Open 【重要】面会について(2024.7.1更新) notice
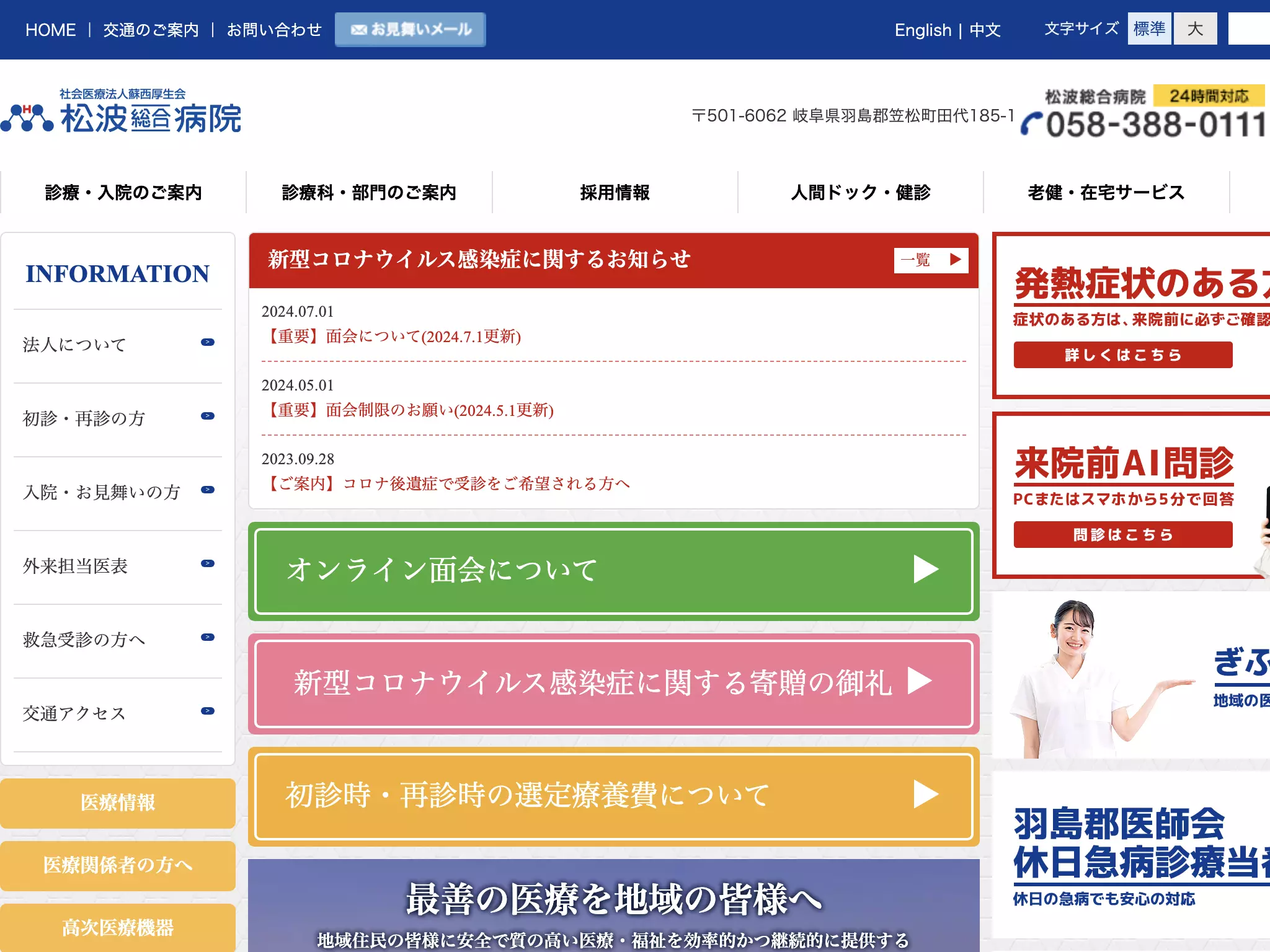 click(x=391, y=337)
